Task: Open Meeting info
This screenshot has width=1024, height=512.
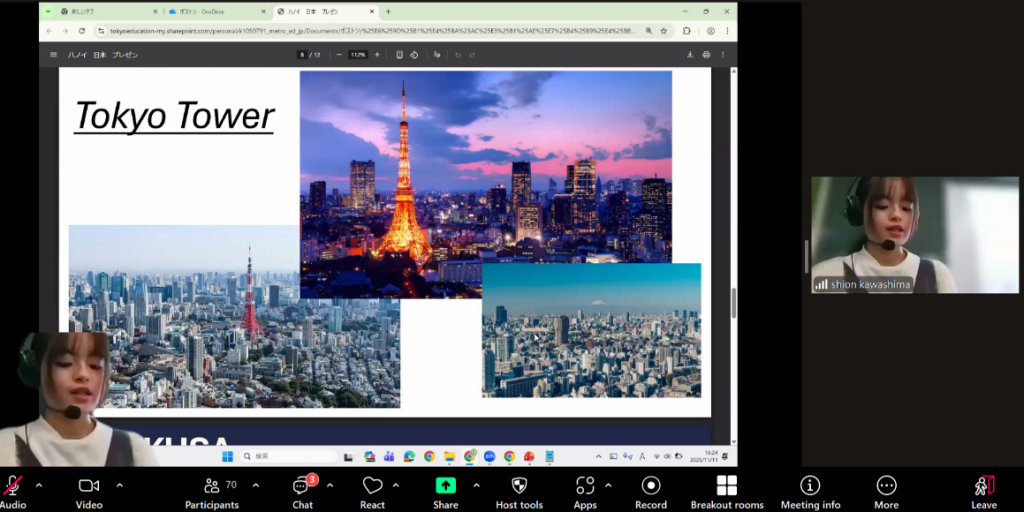Action: (x=810, y=486)
